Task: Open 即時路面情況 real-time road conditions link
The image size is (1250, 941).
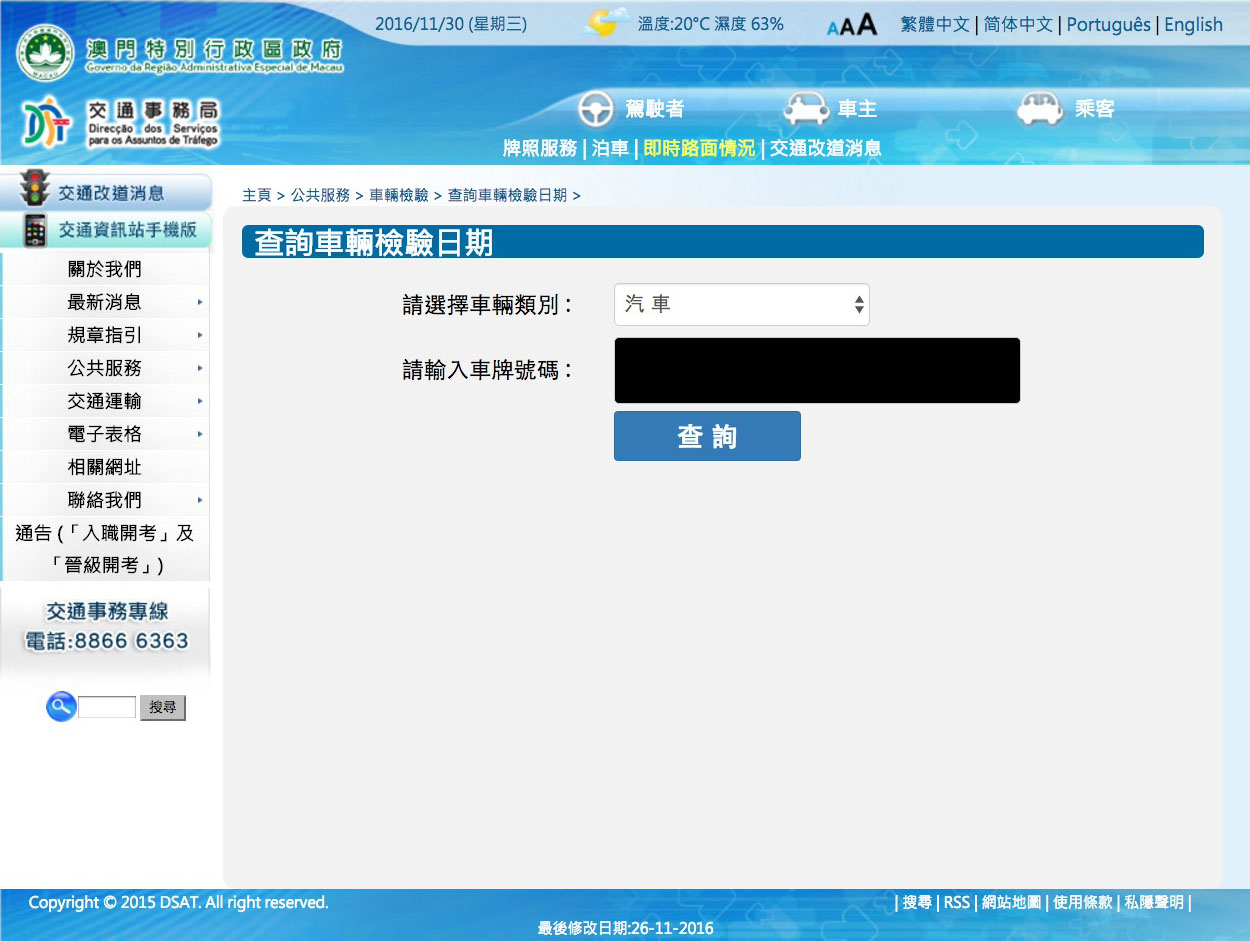Action: tap(698, 148)
